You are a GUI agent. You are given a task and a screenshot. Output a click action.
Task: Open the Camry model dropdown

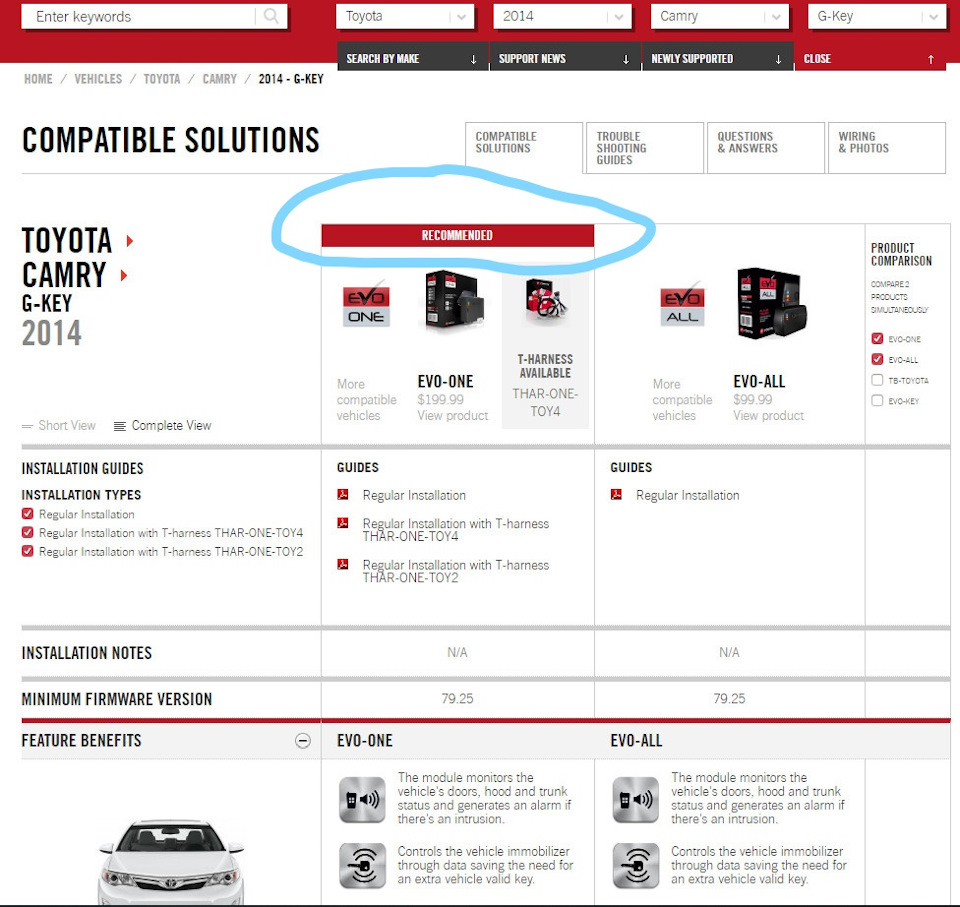pyautogui.click(x=719, y=17)
